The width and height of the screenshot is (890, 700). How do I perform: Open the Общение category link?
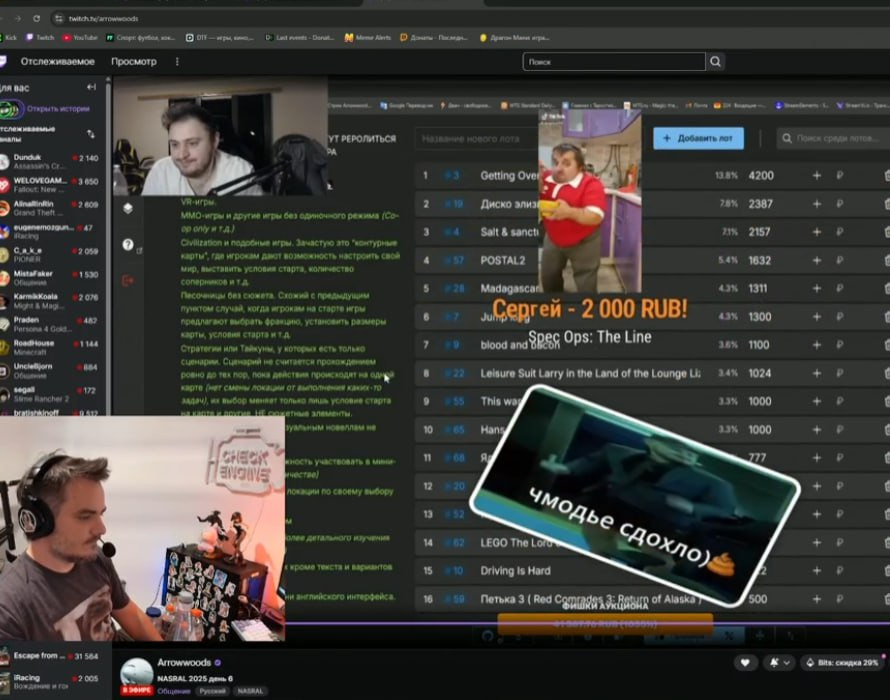pyautogui.click(x=174, y=691)
